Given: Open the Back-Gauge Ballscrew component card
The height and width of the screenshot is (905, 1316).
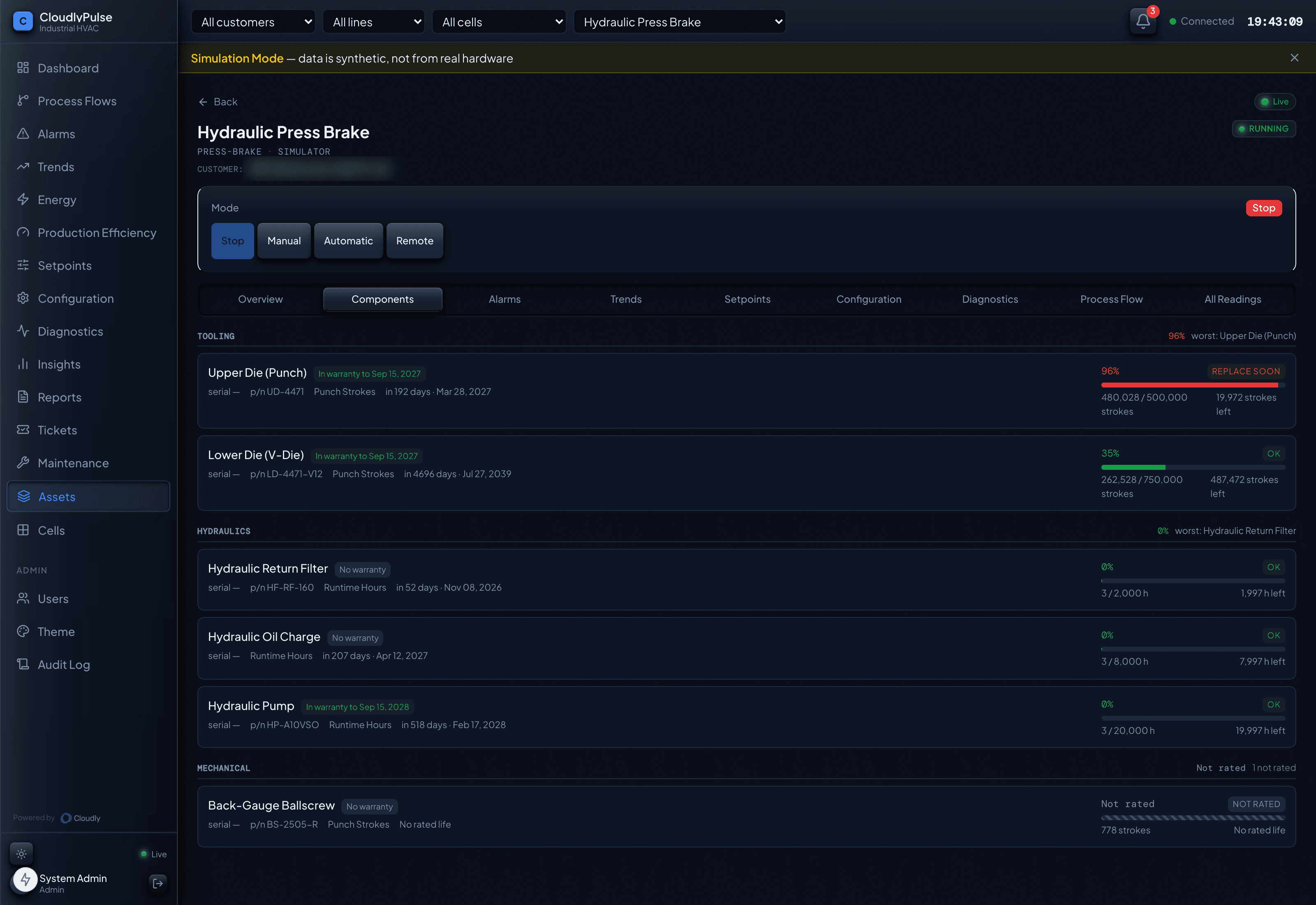Looking at the screenshot, I should pos(746,816).
